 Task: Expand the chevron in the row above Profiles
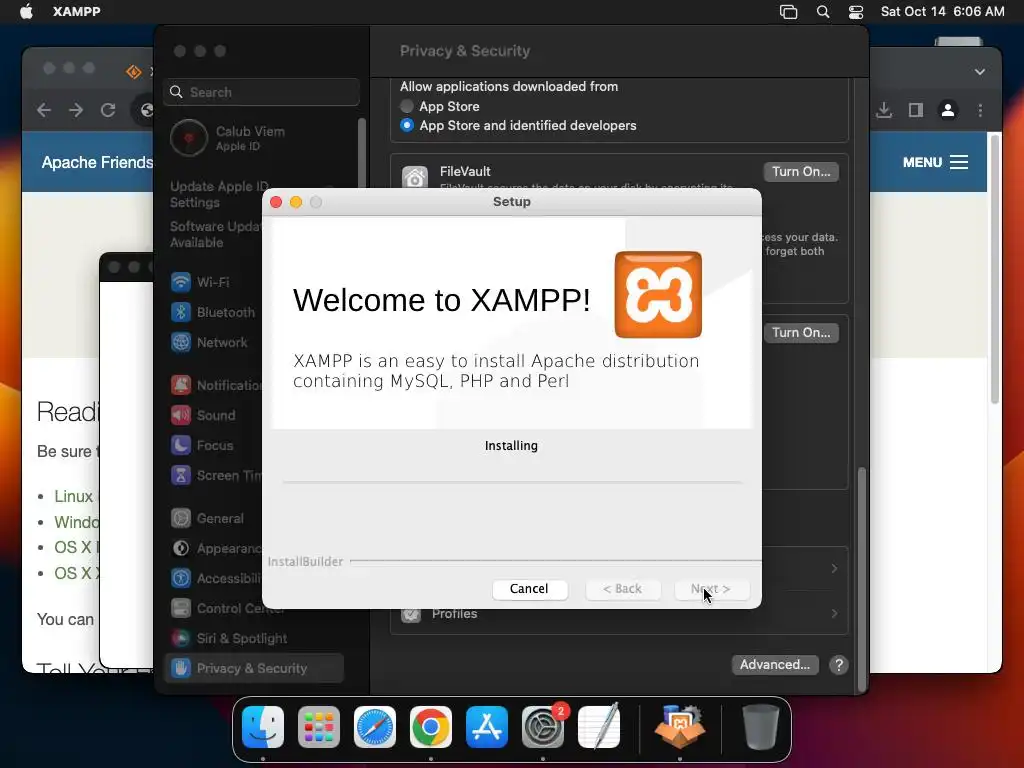[834, 569]
